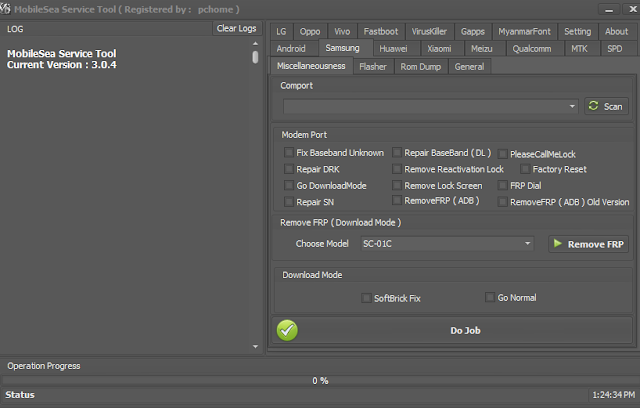This screenshot has height=408, width=640.
Task: Click the Clear Logs button
Action: pyautogui.click(x=236, y=28)
